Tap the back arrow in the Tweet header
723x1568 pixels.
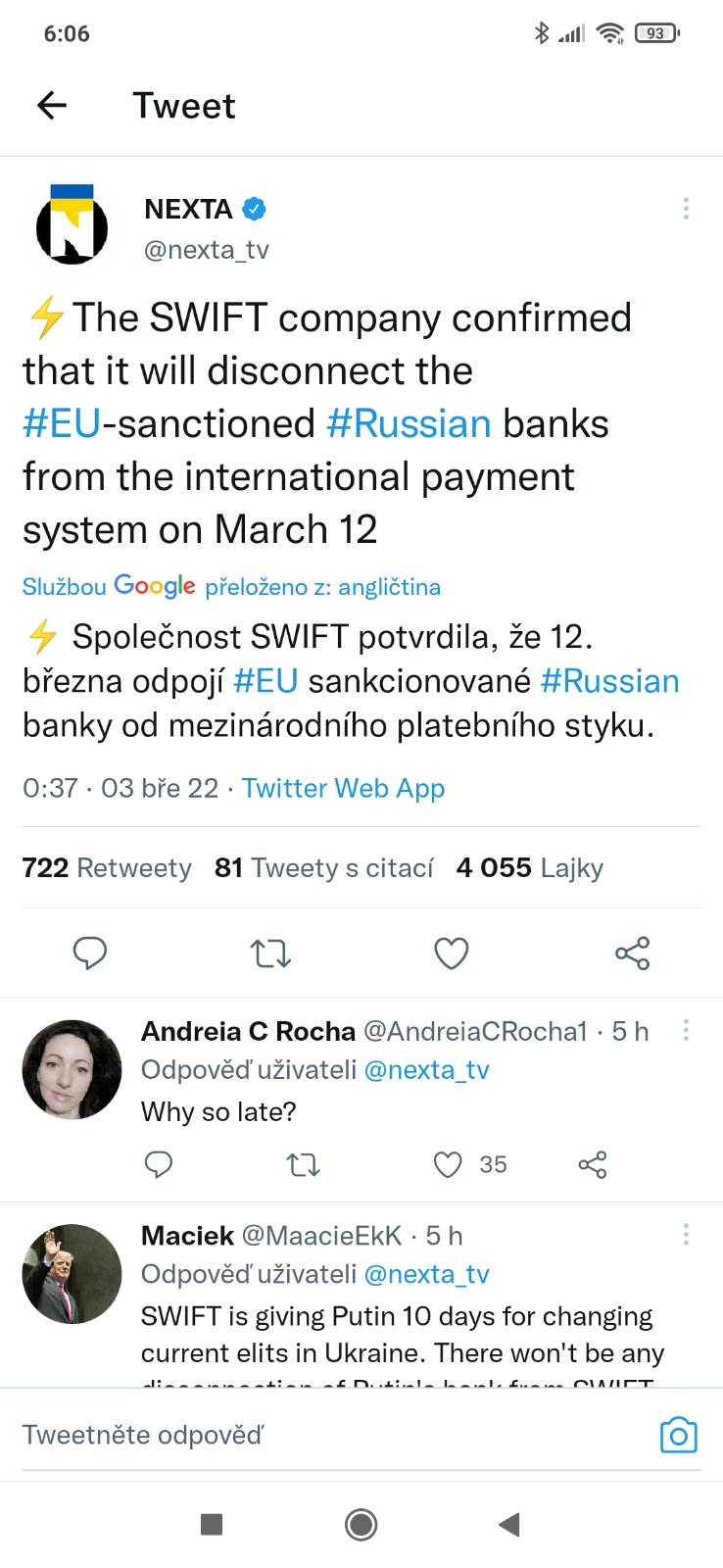52,105
